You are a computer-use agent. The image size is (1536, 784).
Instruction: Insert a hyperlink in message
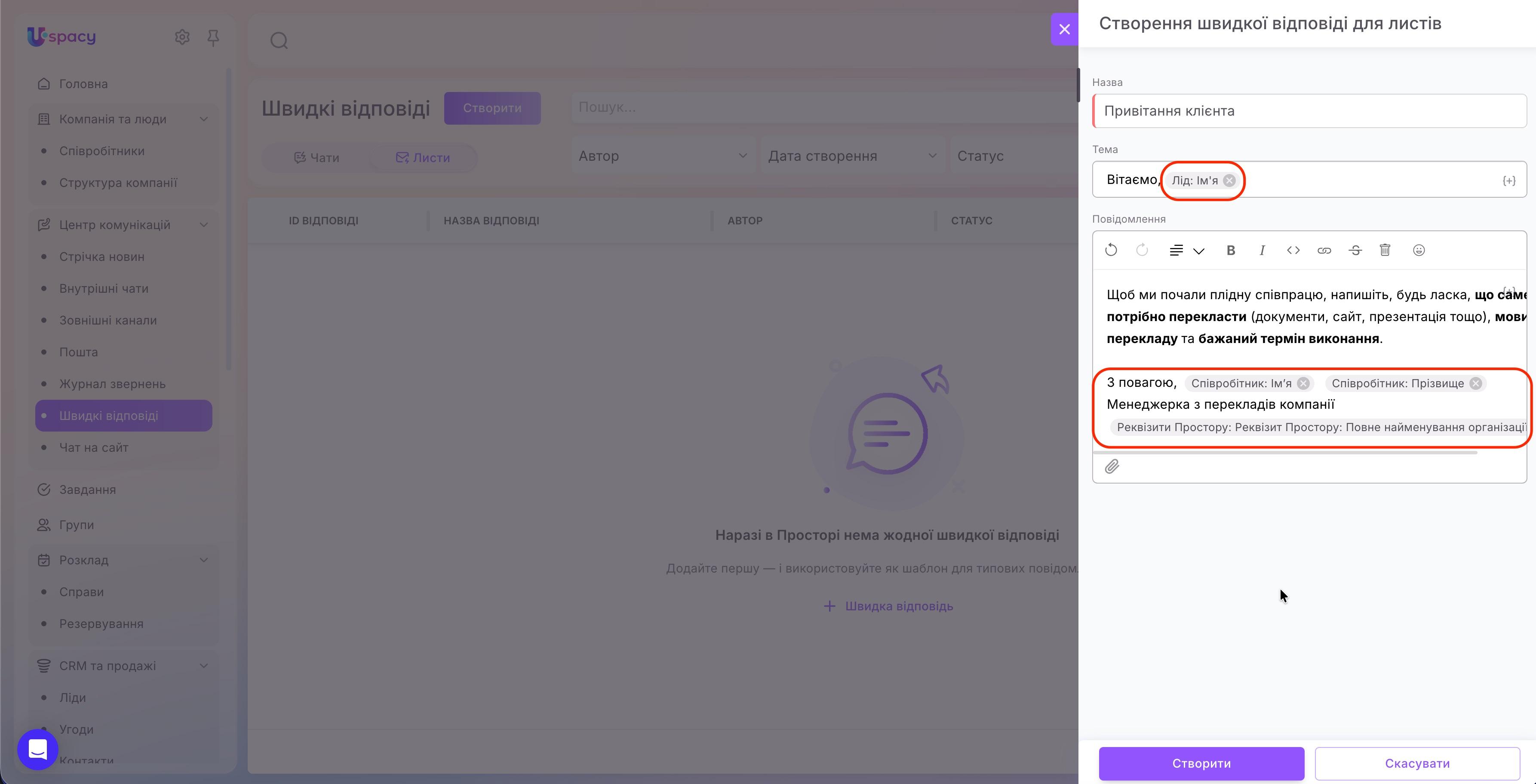pos(1324,251)
